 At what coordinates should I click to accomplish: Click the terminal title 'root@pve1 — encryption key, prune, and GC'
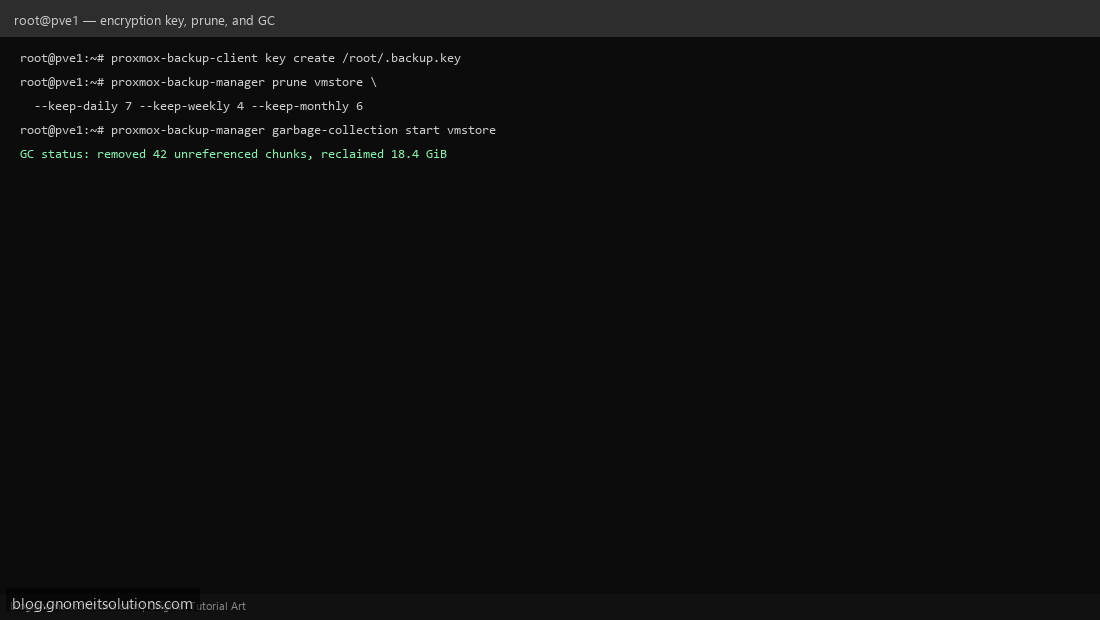[x=145, y=20]
